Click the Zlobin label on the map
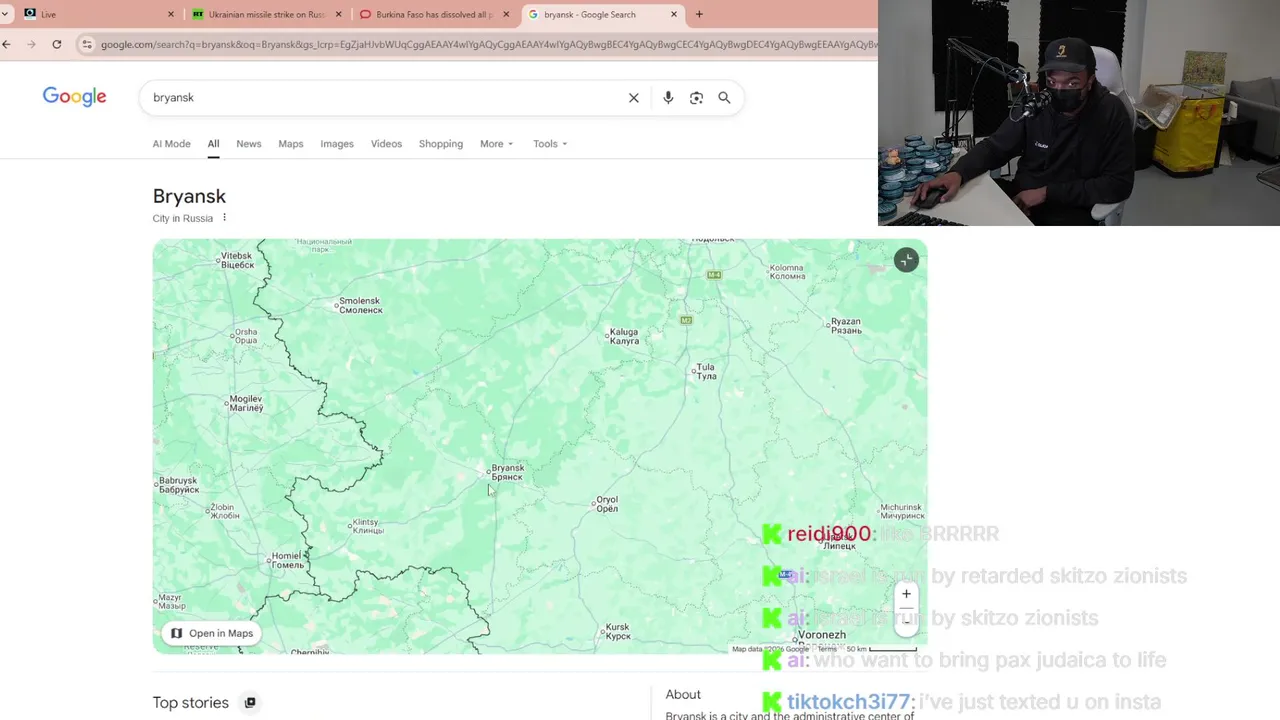The height and width of the screenshot is (720, 1280). click(223, 511)
